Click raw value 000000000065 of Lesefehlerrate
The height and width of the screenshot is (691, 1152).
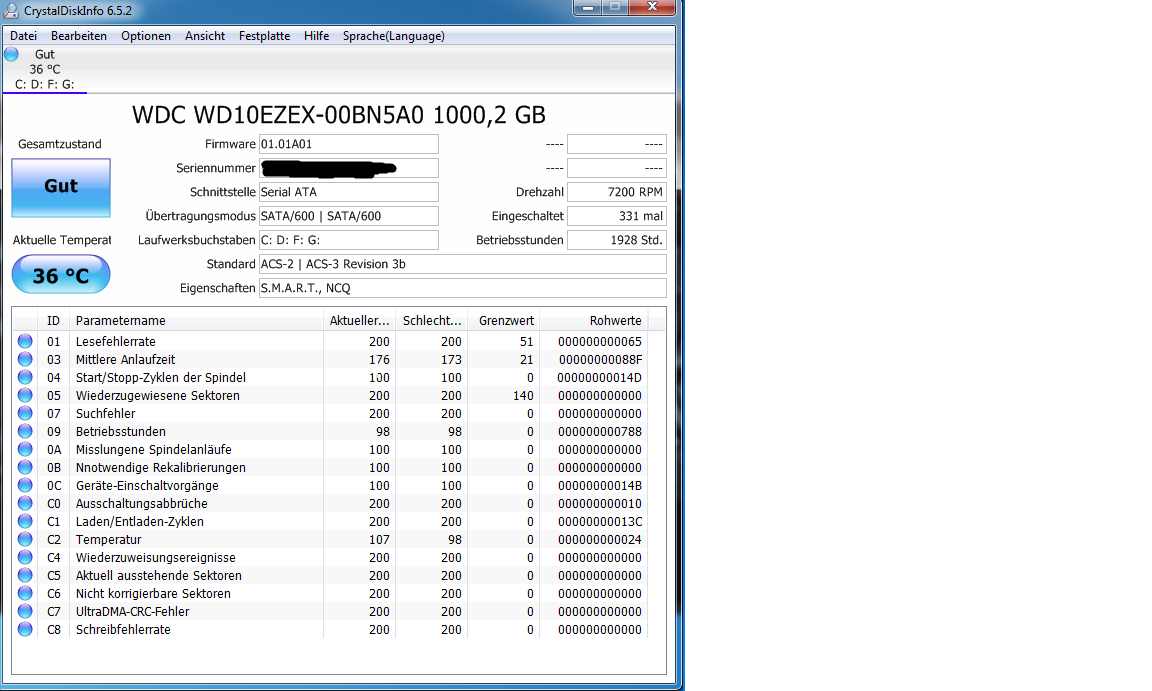click(x=600, y=341)
